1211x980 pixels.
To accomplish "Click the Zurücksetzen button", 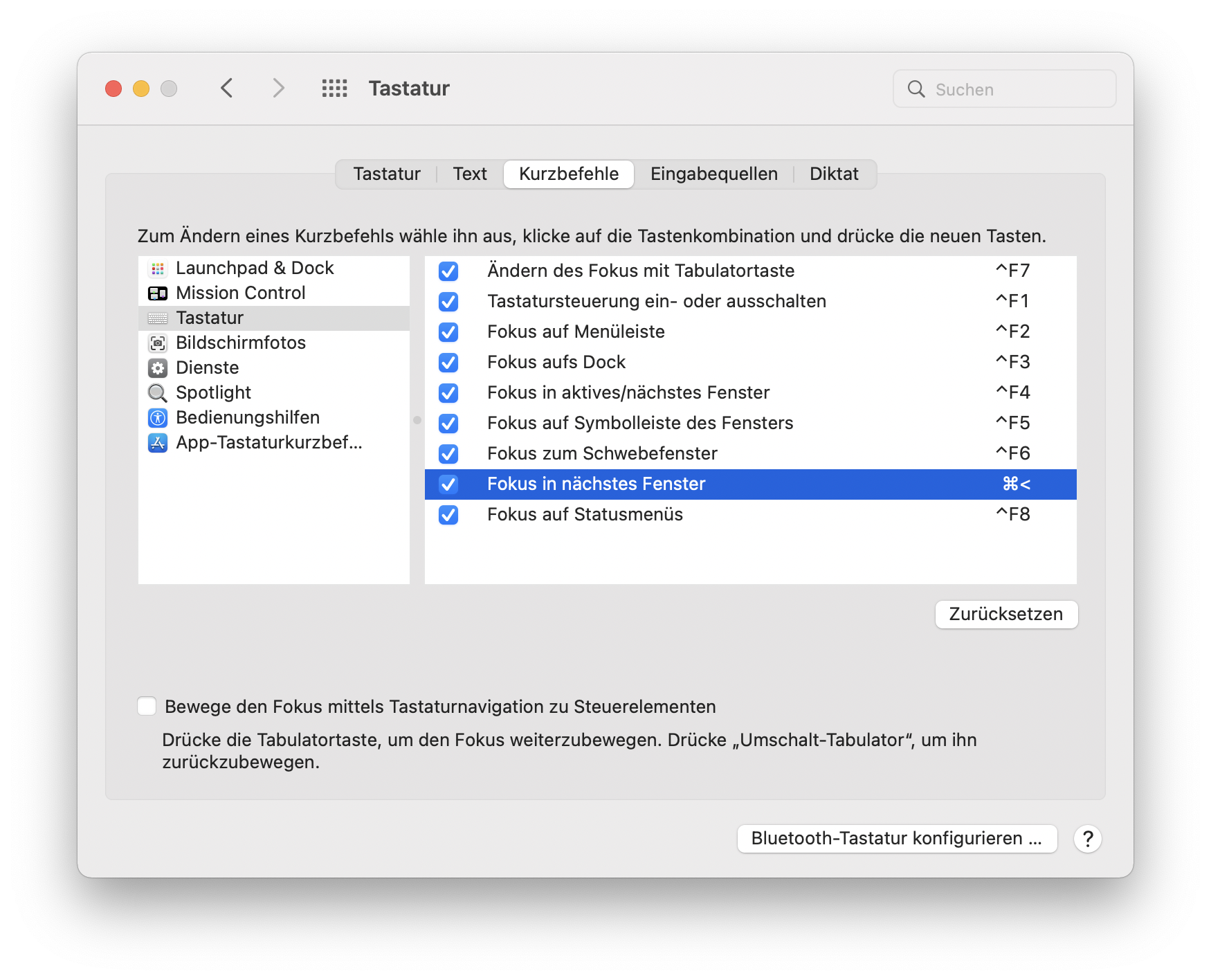I will coord(1005,615).
